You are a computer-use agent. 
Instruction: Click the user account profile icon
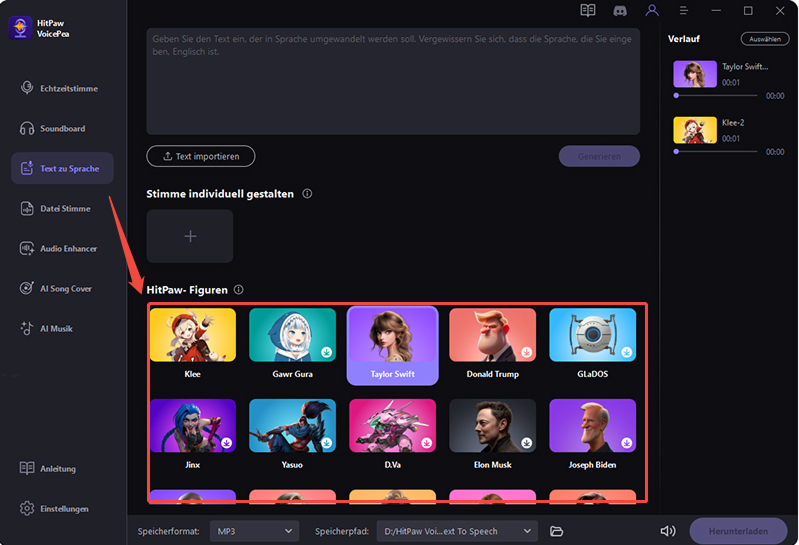652,10
